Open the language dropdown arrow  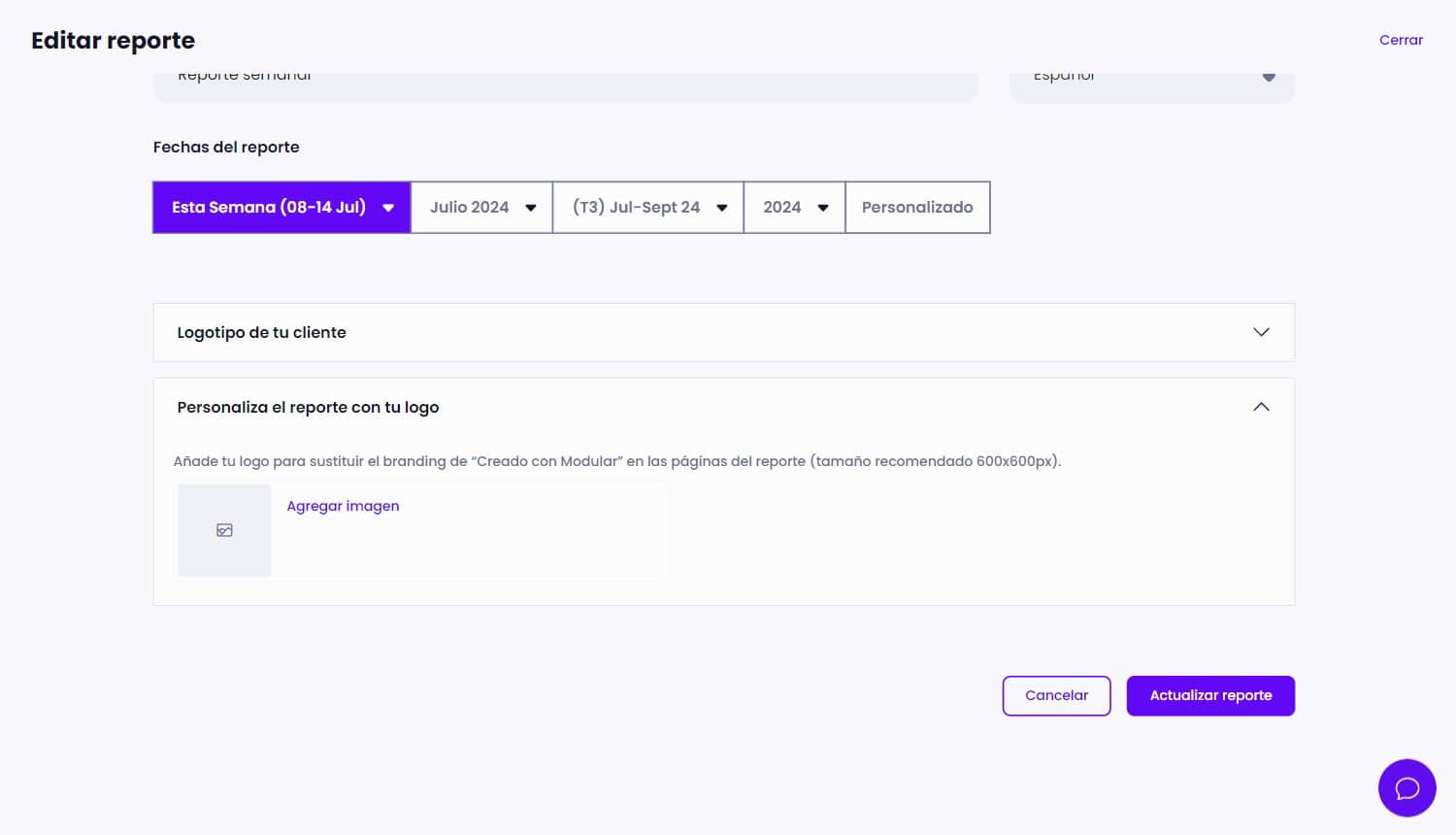1269,77
